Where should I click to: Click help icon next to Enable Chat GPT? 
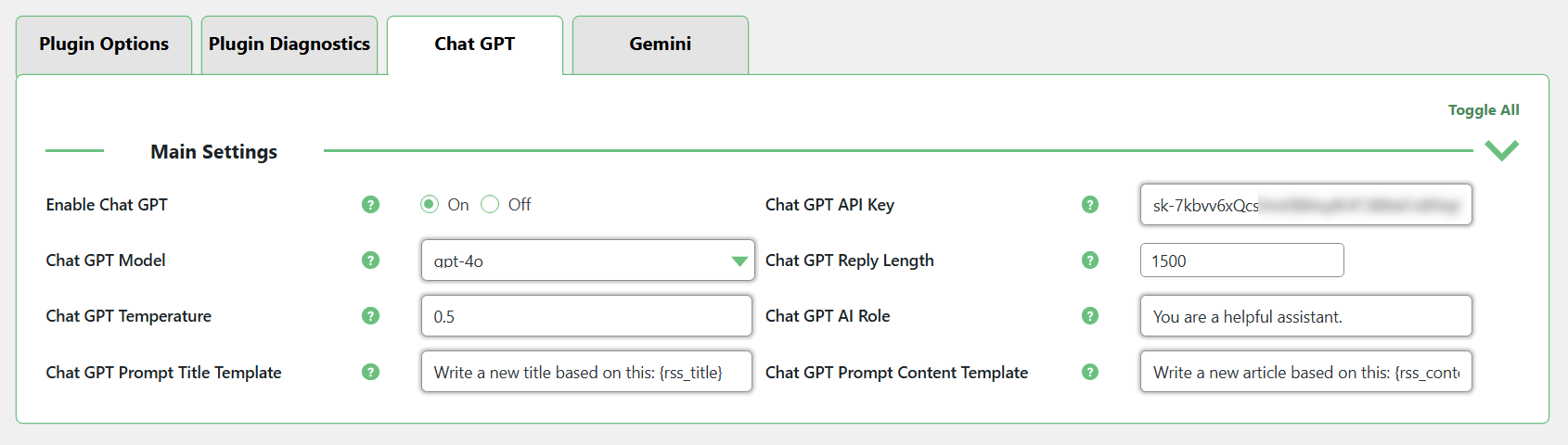(x=370, y=205)
